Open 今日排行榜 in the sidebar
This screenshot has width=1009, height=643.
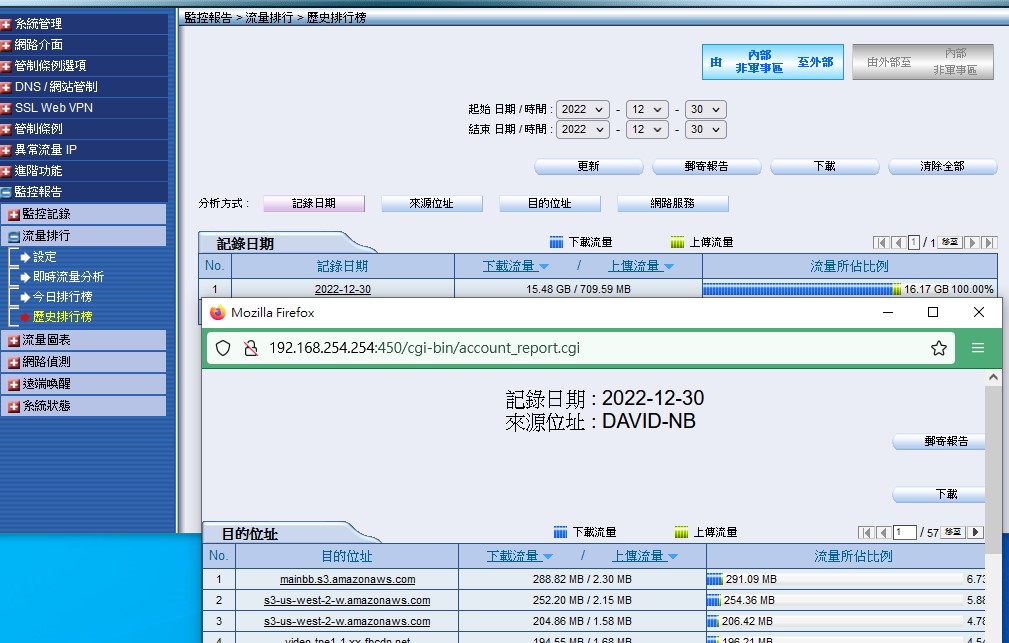point(62,297)
